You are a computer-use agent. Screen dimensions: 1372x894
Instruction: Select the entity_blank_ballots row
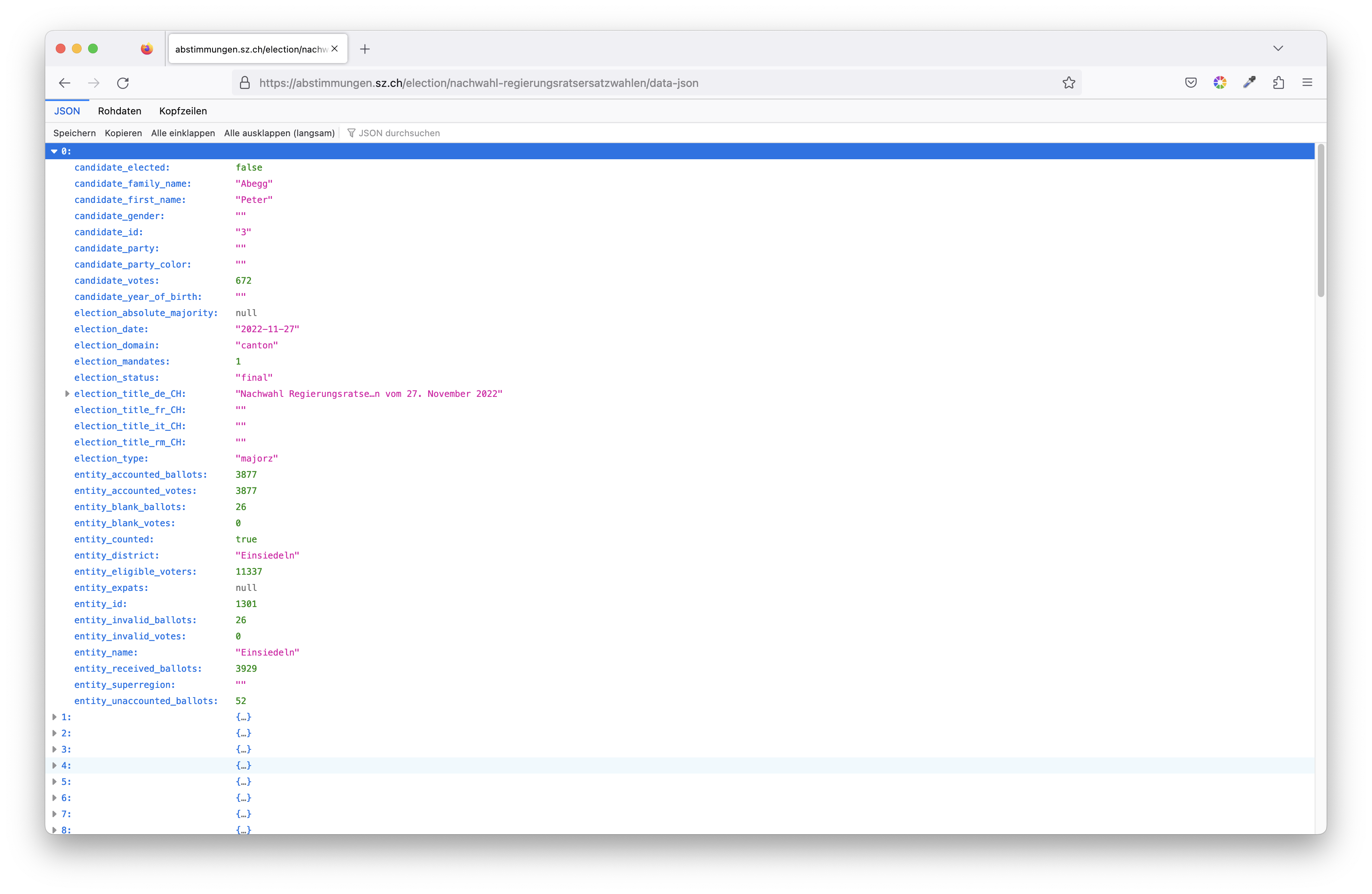[x=680, y=507]
